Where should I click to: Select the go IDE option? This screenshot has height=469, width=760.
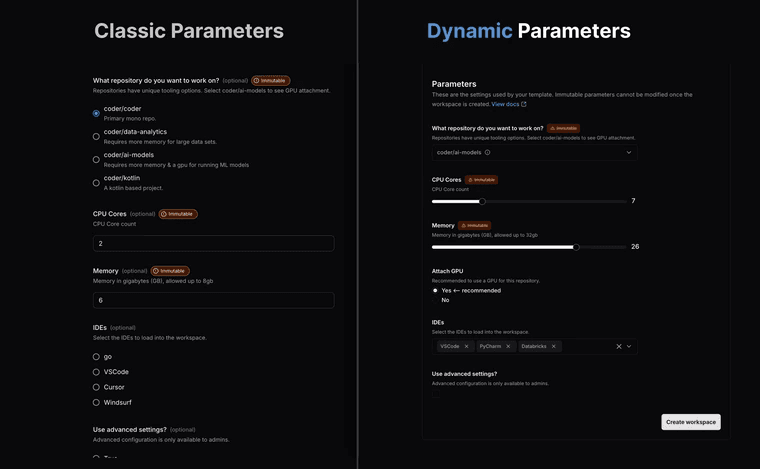pyautogui.click(x=96, y=357)
